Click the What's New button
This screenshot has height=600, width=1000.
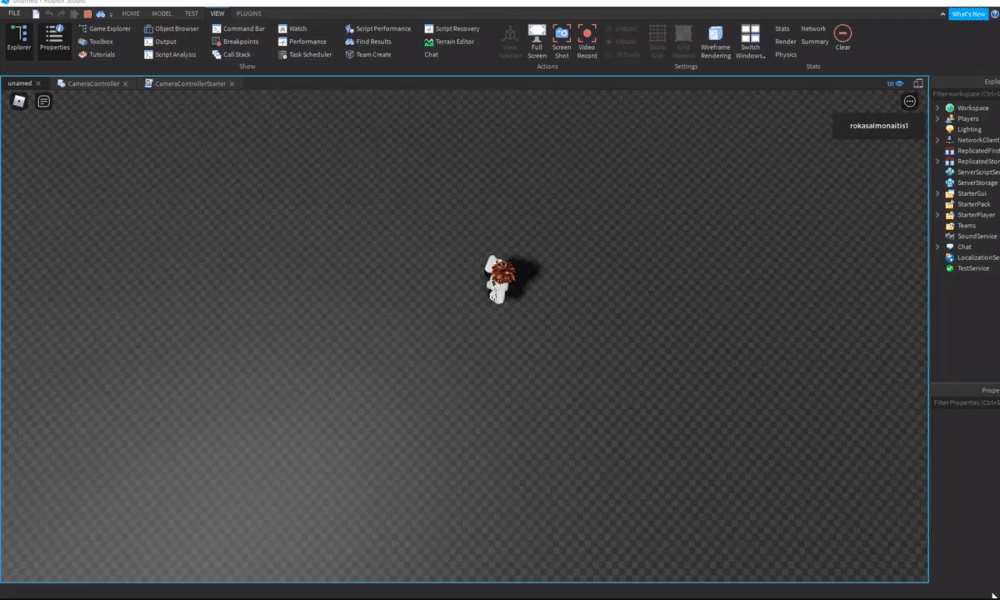967,14
